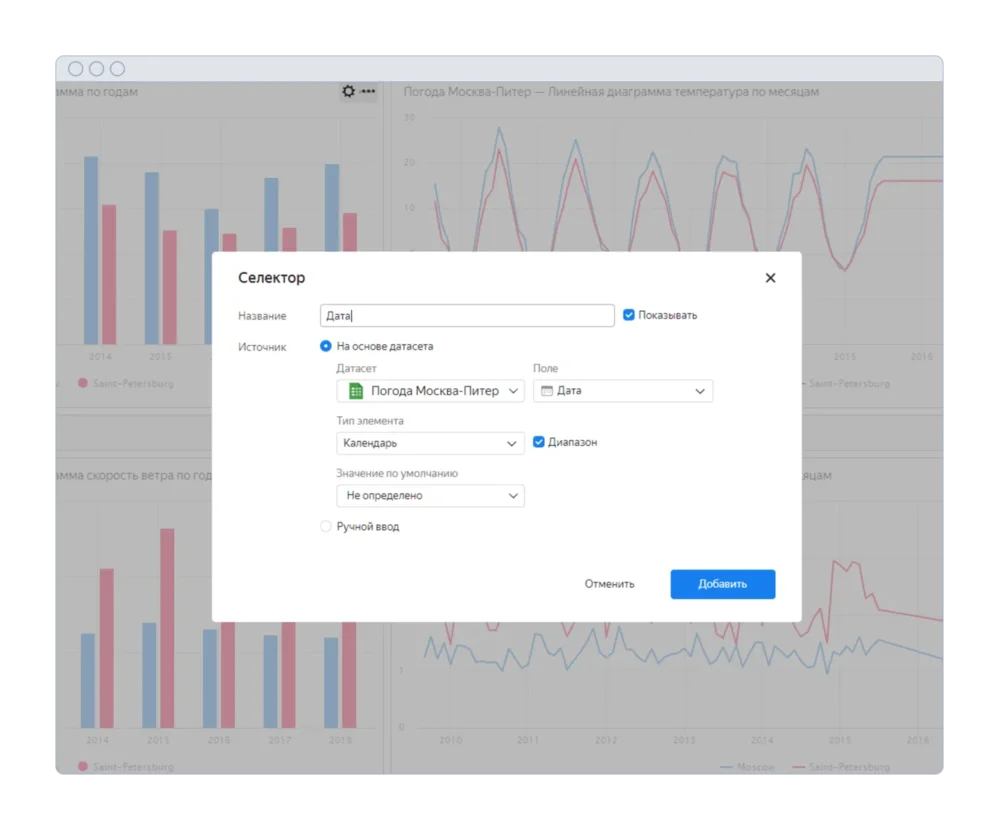
Task: Click Saint-Petersburg legend in top-right chart
Action: [x=845, y=383]
